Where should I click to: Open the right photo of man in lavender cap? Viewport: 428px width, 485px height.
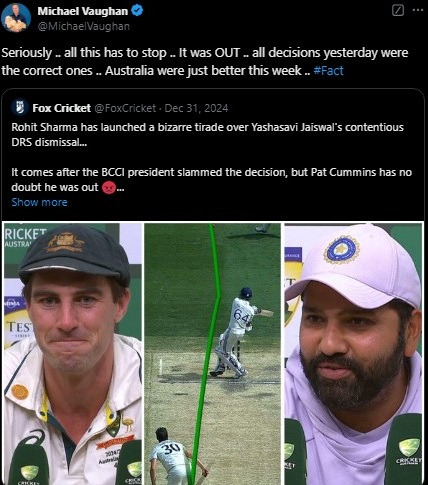tap(353, 354)
